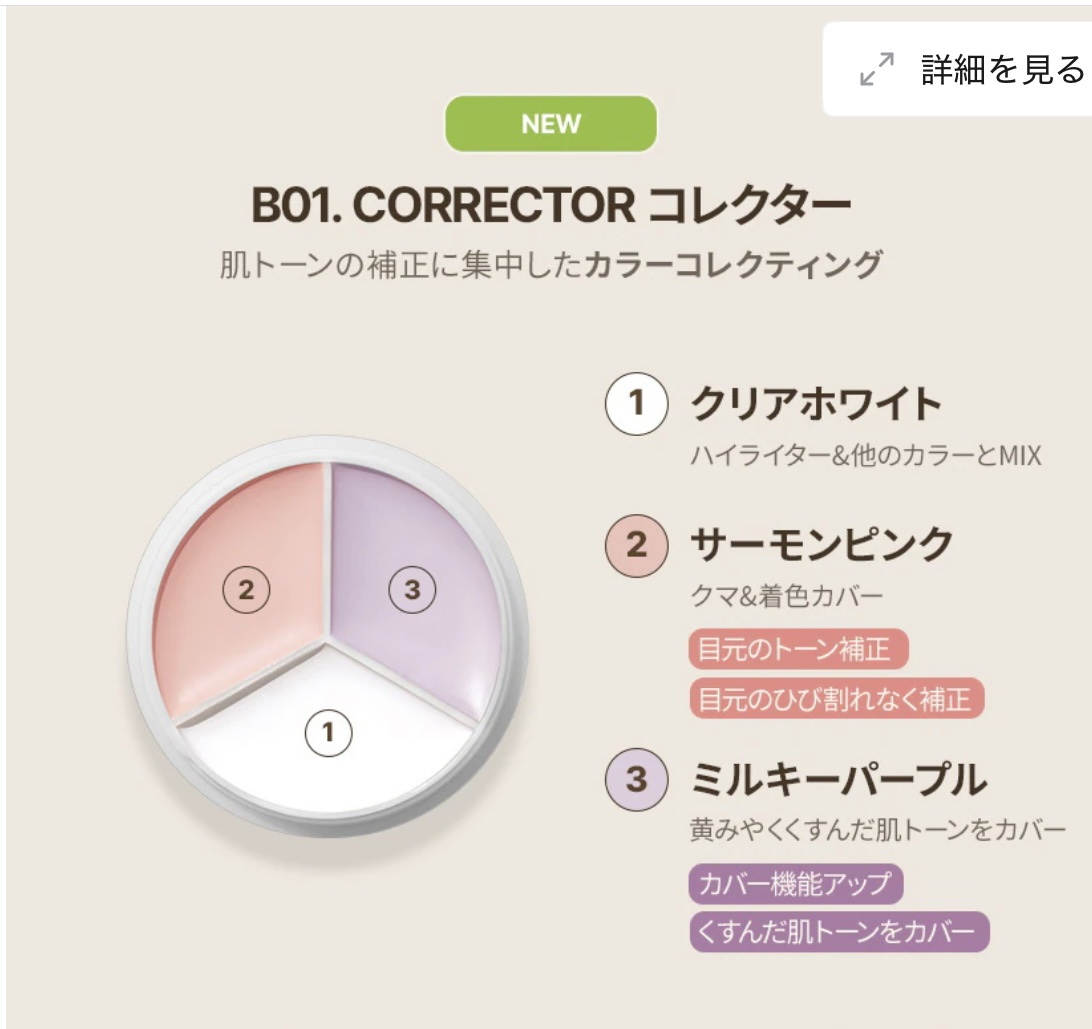Open the 詳細を見る details button

957,69
